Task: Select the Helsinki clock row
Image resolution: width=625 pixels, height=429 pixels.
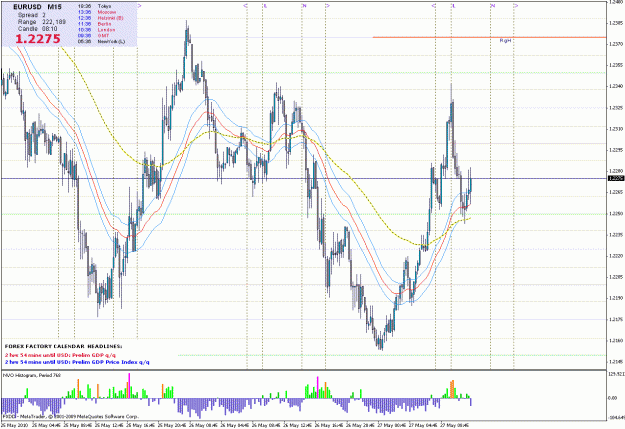Action: 100,18
